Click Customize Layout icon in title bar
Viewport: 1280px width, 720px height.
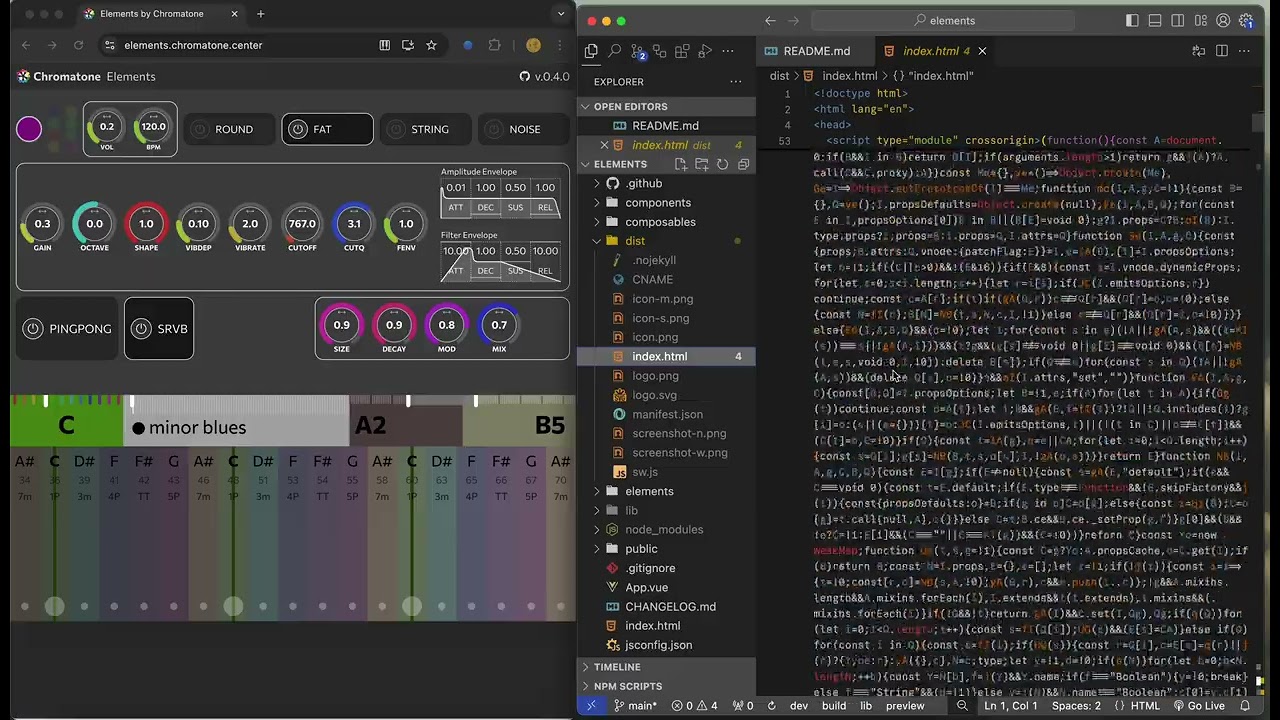(1200, 20)
